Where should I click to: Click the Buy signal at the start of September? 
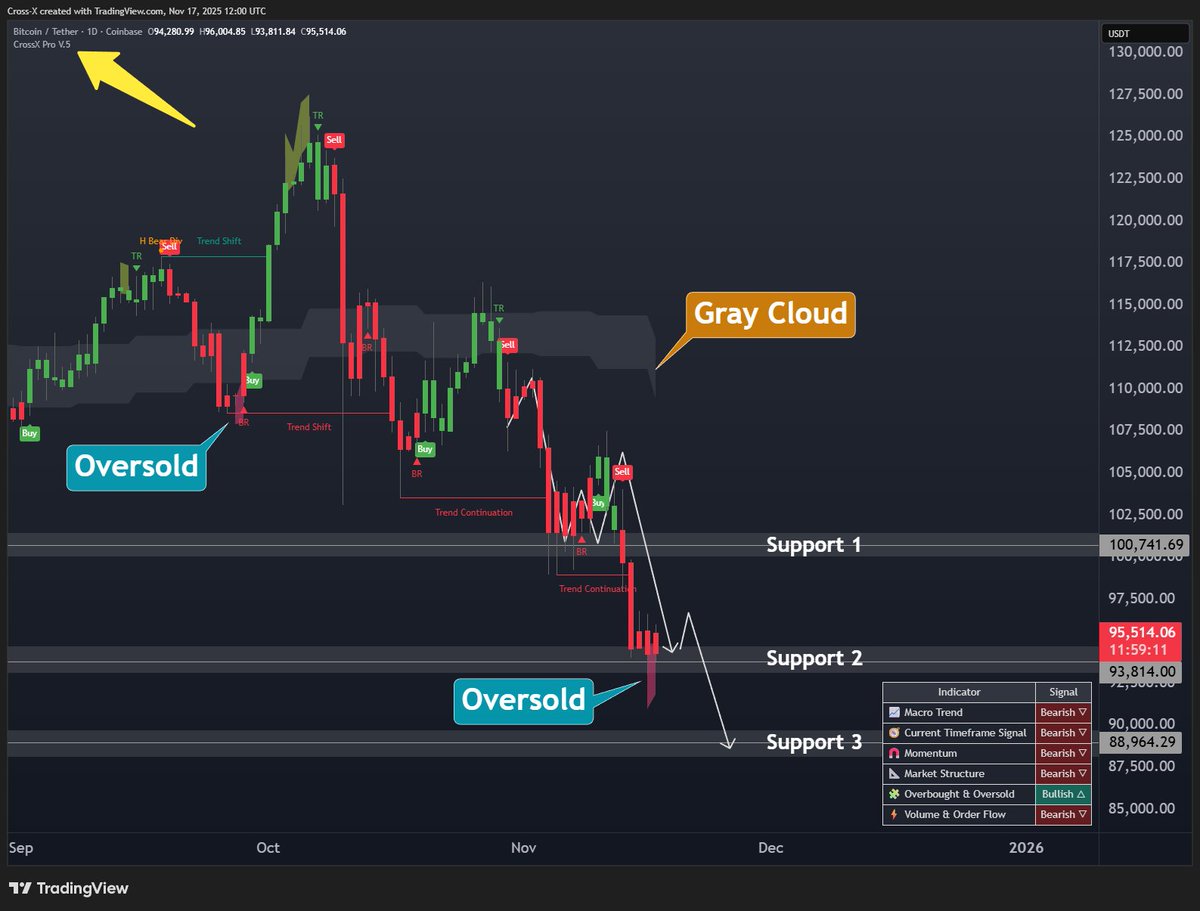click(x=30, y=433)
